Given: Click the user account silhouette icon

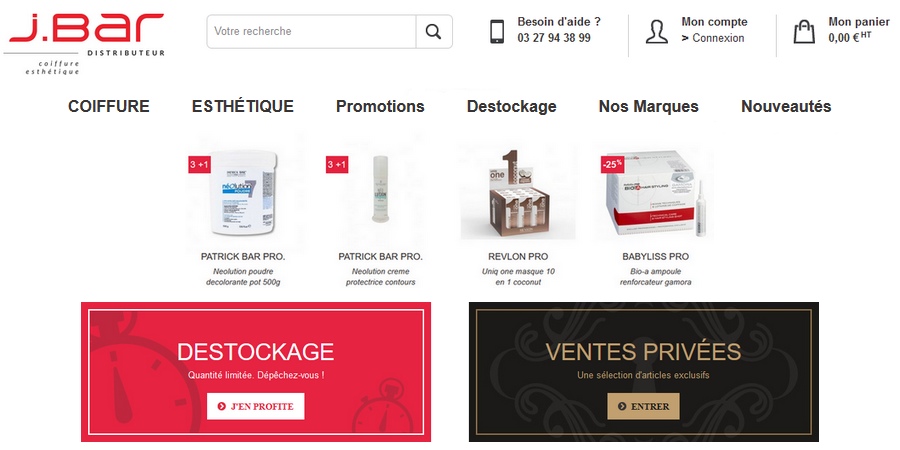Looking at the screenshot, I should pyautogui.click(x=657, y=32).
